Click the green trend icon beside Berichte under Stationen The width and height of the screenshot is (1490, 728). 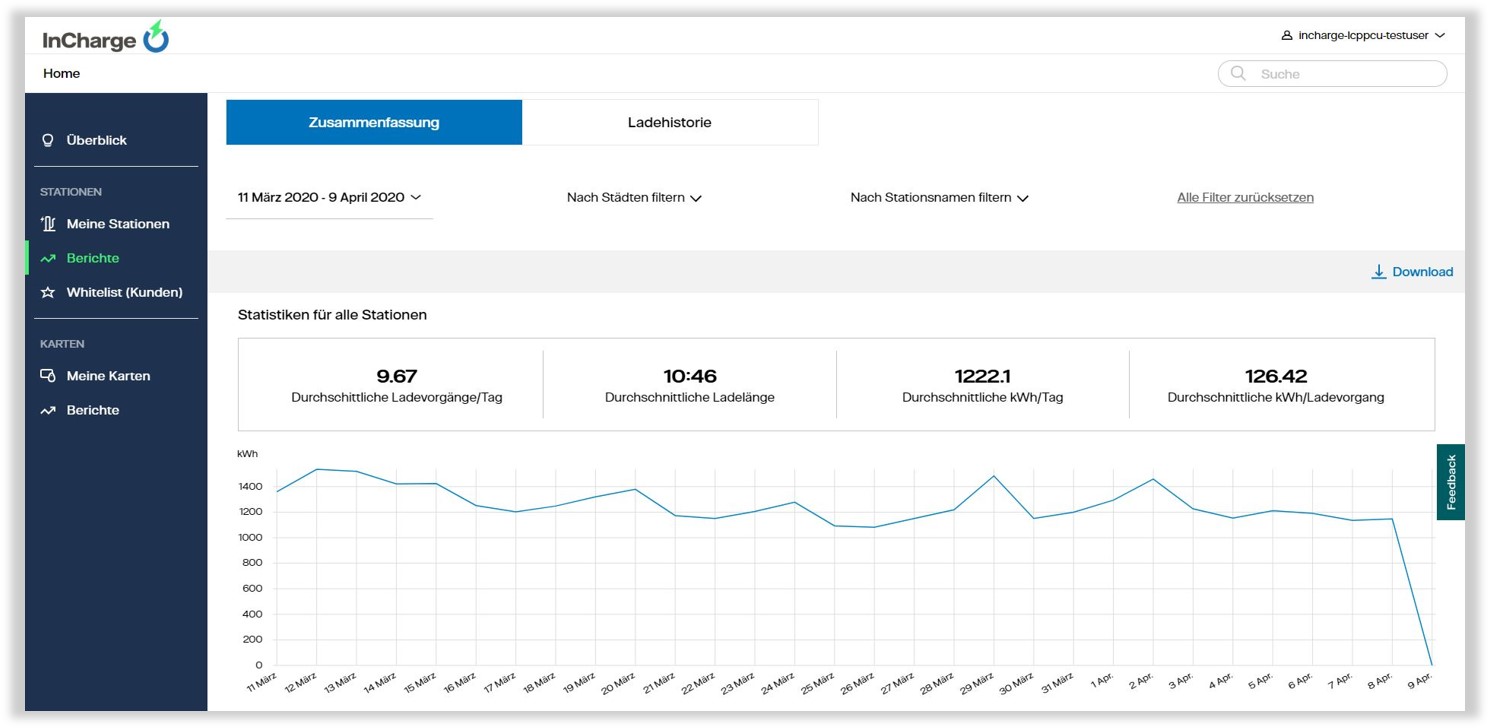point(47,259)
